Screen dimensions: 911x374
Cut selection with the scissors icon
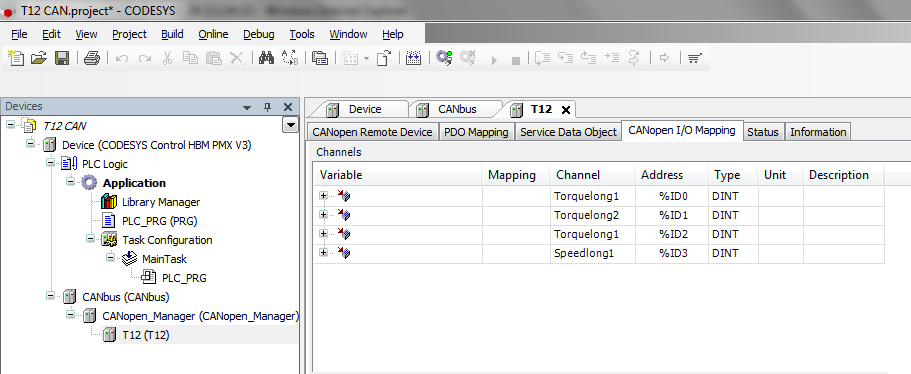pos(167,58)
